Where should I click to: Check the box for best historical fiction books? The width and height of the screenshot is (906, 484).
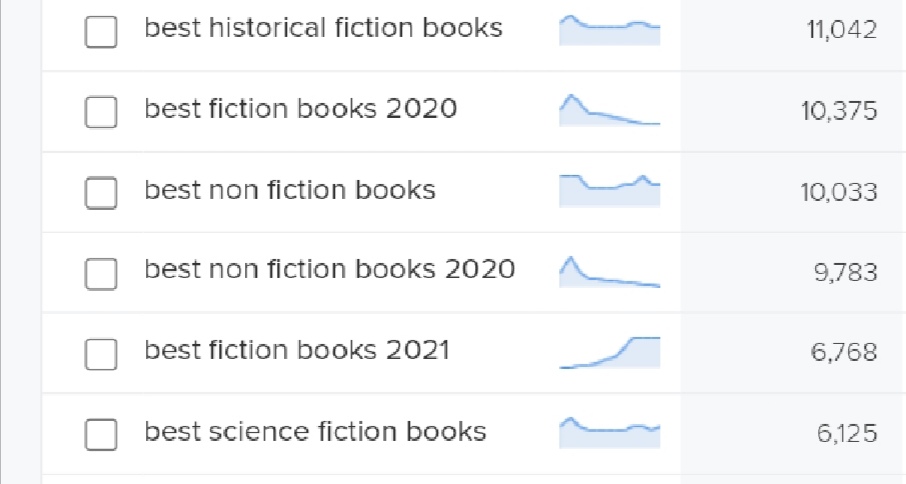coord(101,31)
